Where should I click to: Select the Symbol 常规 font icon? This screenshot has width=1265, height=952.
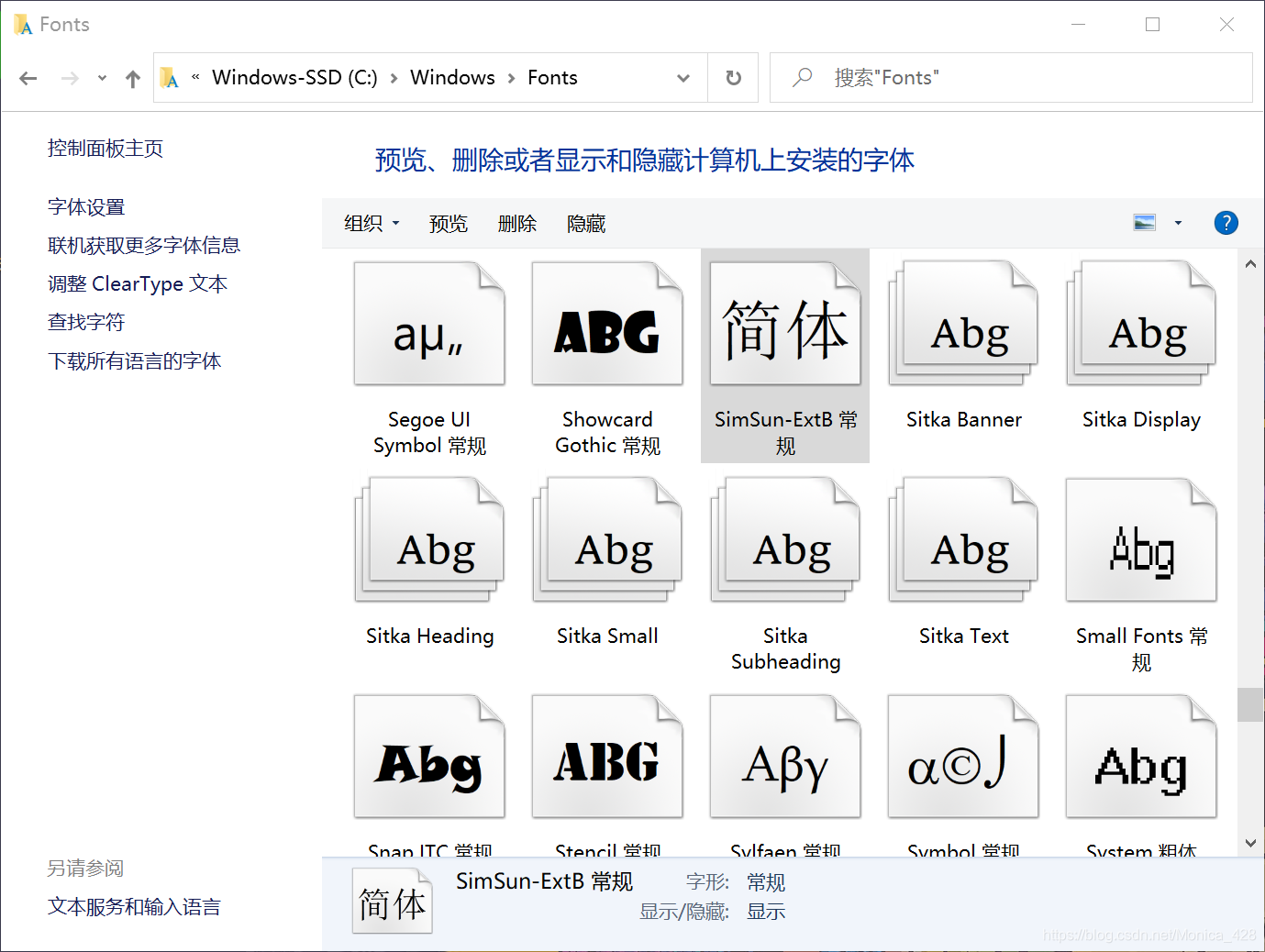962,756
